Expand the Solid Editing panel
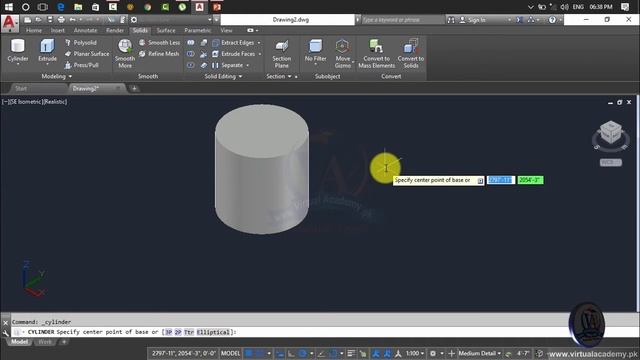 pos(223,76)
